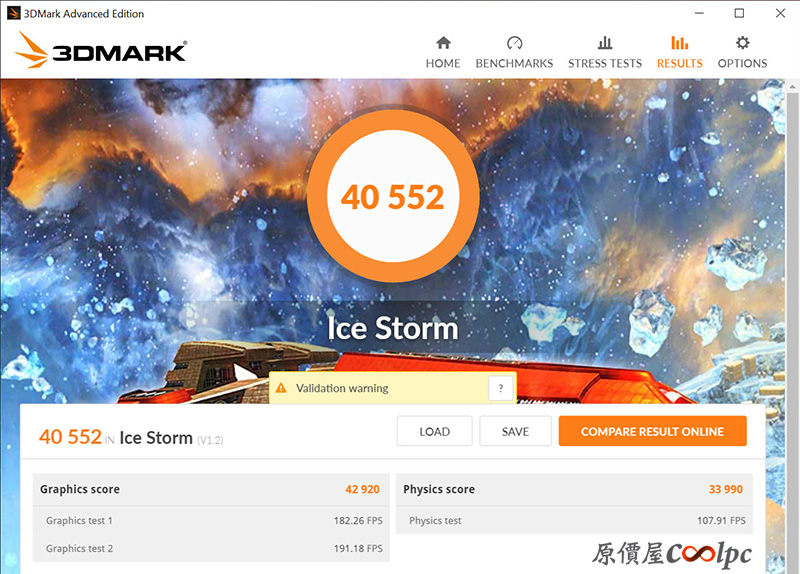Click the Validation warning banner text

click(x=342, y=388)
